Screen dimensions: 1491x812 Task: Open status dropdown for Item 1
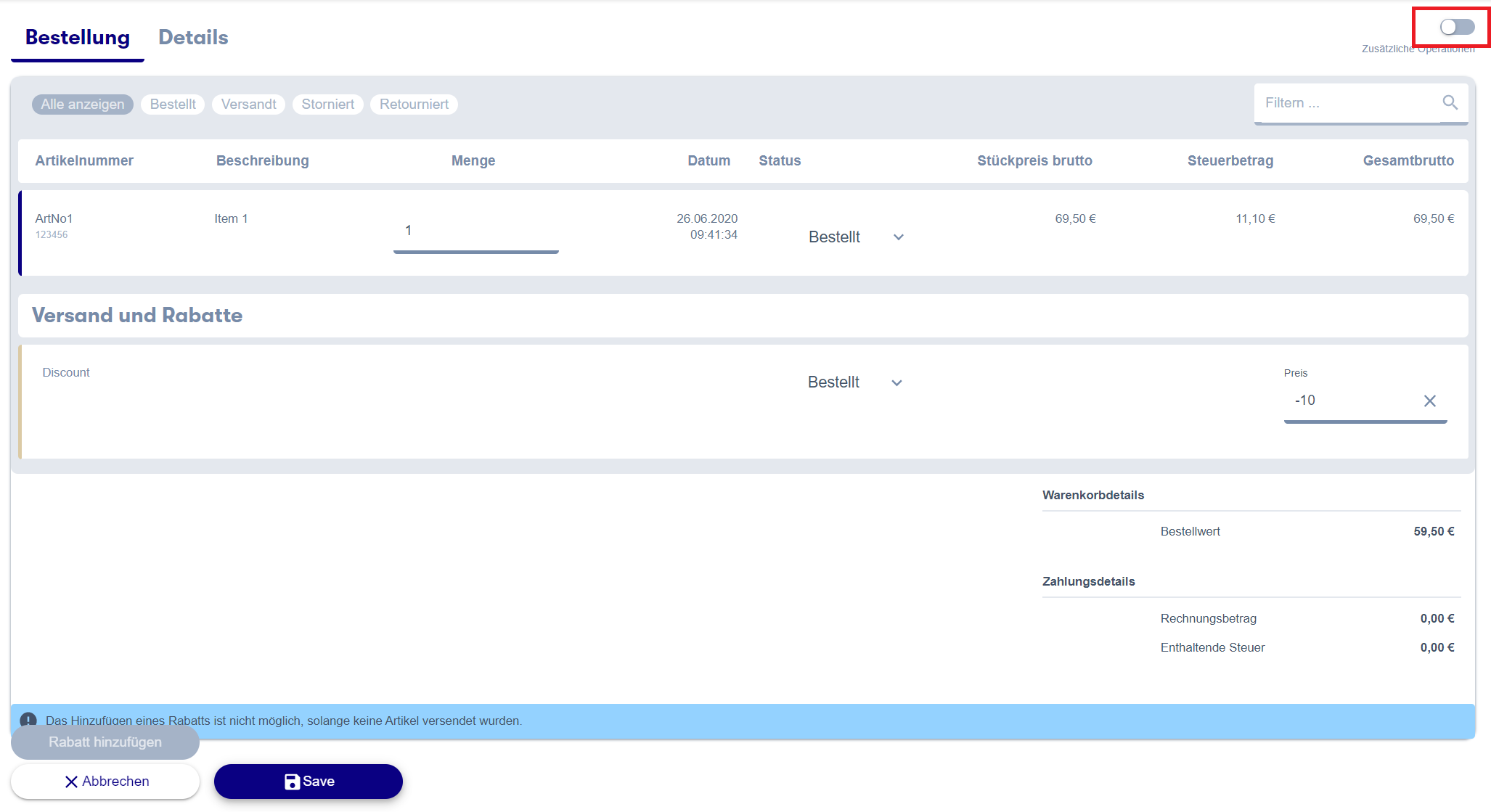pyautogui.click(x=856, y=237)
